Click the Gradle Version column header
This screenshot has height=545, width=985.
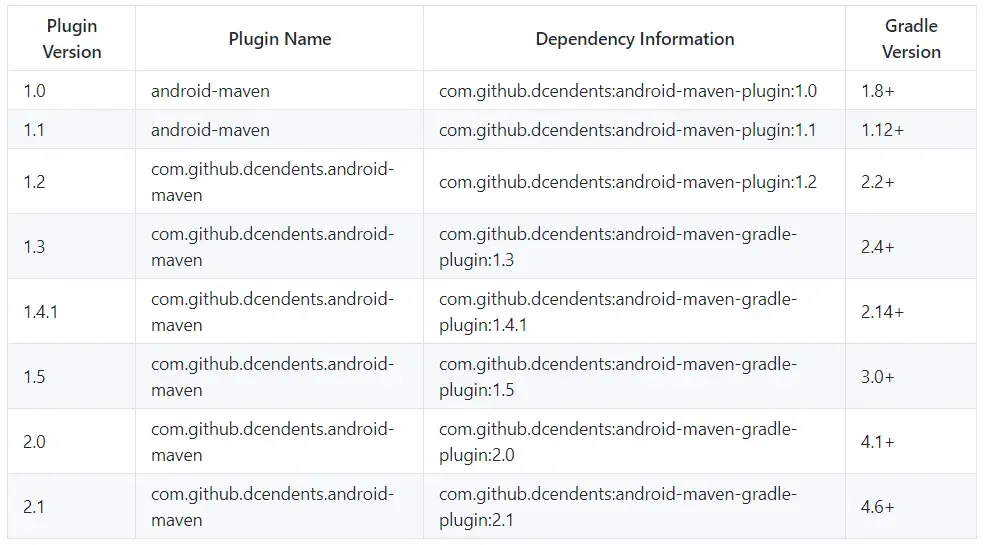(x=911, y=39)
